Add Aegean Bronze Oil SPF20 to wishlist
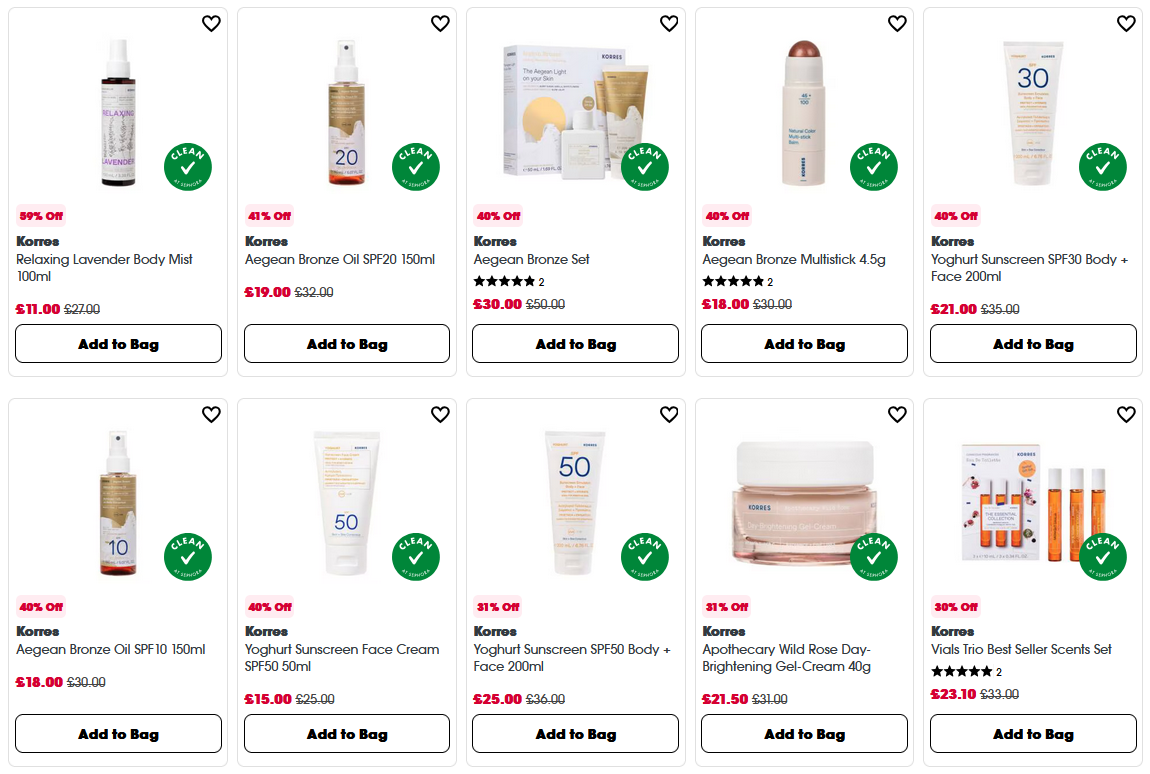Screen dimensions: 1150x774 click(x=440, y=22)
